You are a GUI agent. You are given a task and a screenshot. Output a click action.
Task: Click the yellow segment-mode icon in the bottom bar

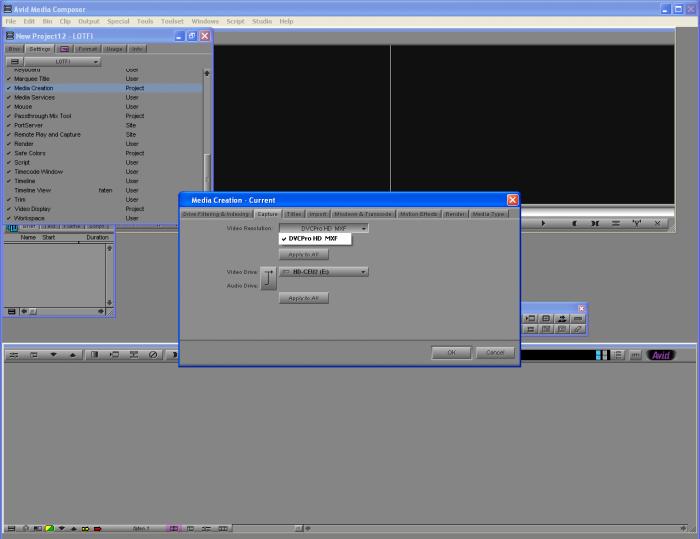tap(85, 529)
